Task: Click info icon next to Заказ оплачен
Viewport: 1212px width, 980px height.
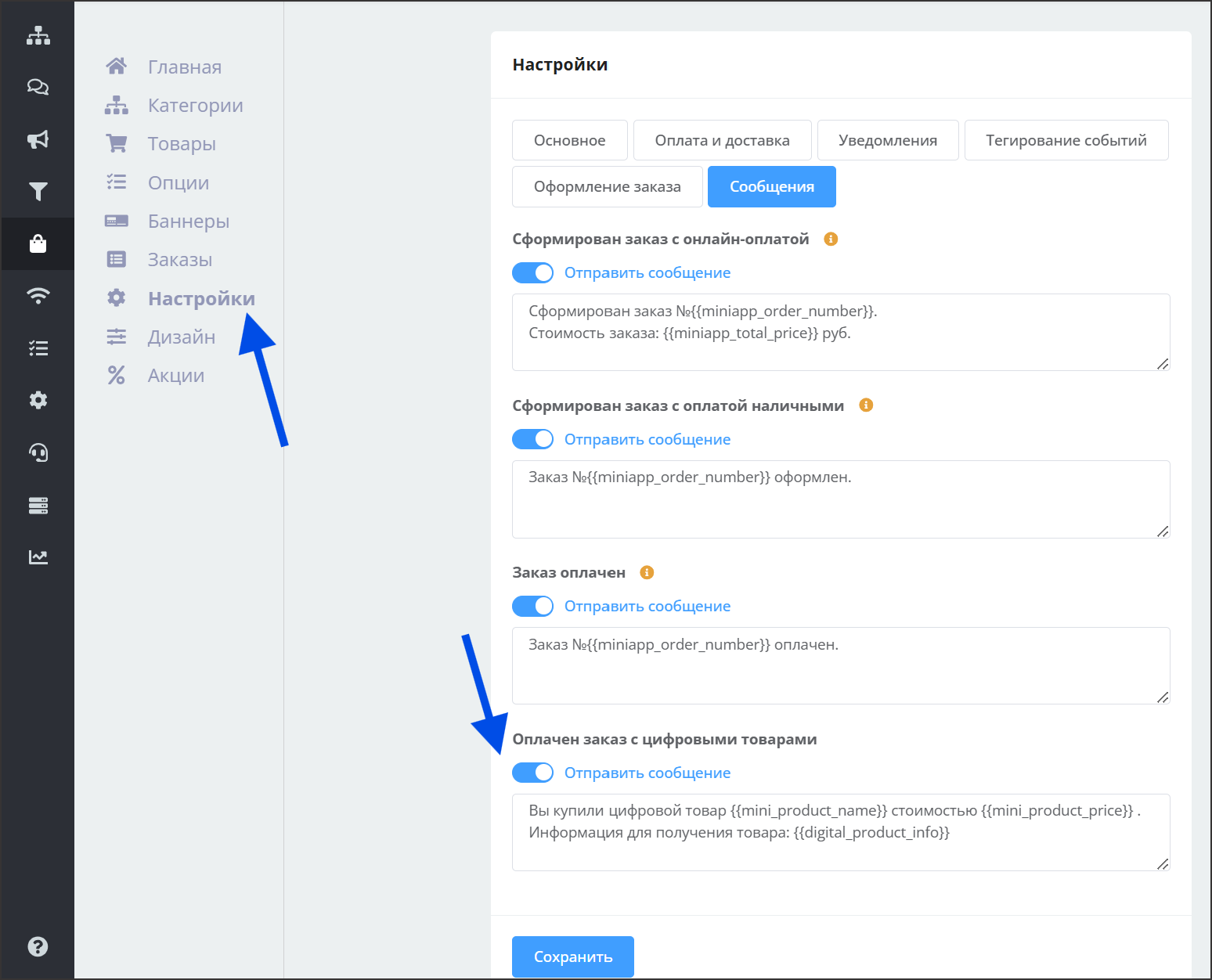Action: [647, 572]
